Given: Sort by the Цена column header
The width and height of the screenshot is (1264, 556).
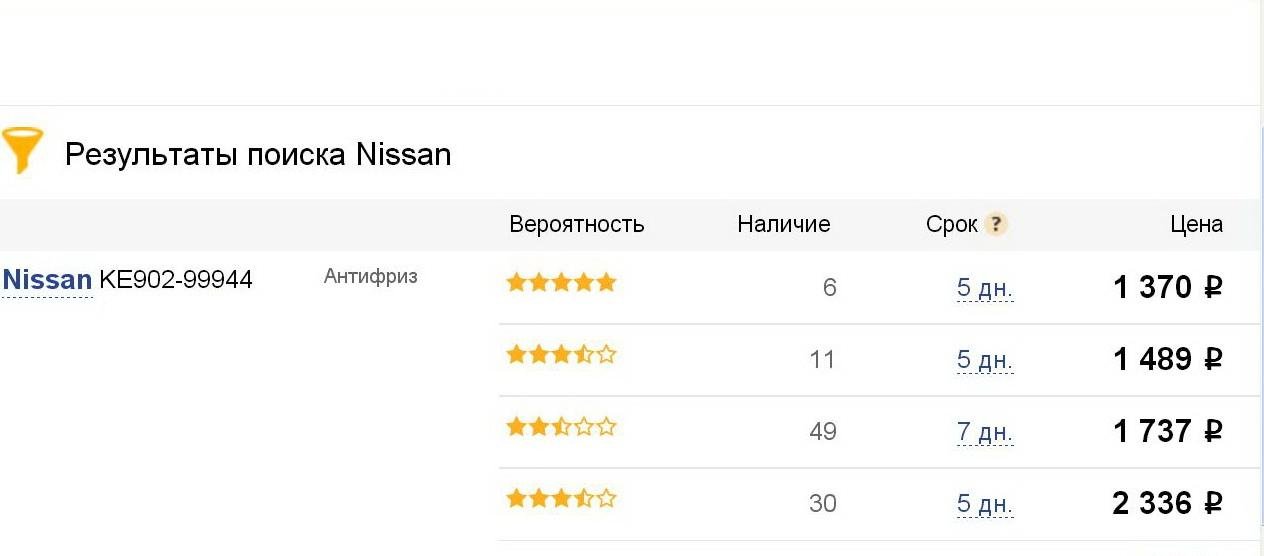Looking at the screenshot, I should [x=1196, y=225].
